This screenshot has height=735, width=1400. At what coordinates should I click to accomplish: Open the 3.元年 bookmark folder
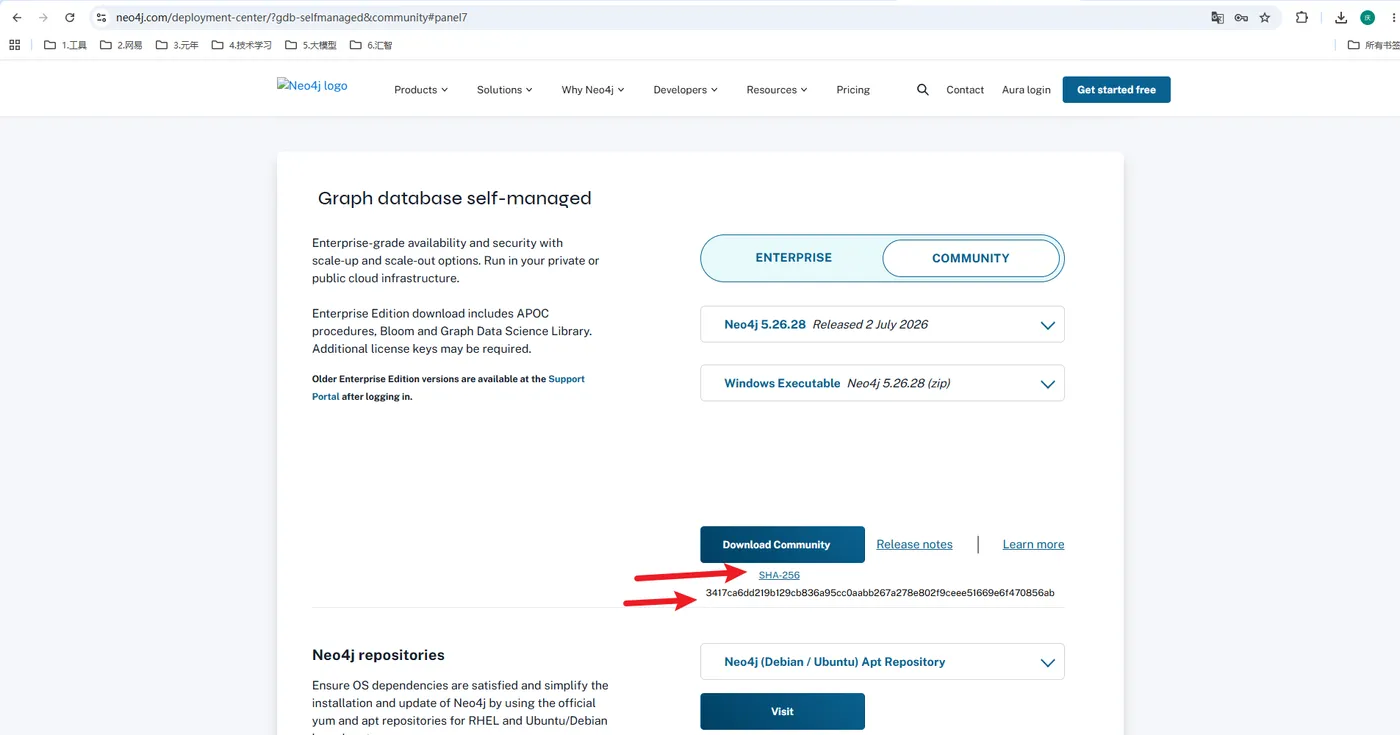click(177, 45)
